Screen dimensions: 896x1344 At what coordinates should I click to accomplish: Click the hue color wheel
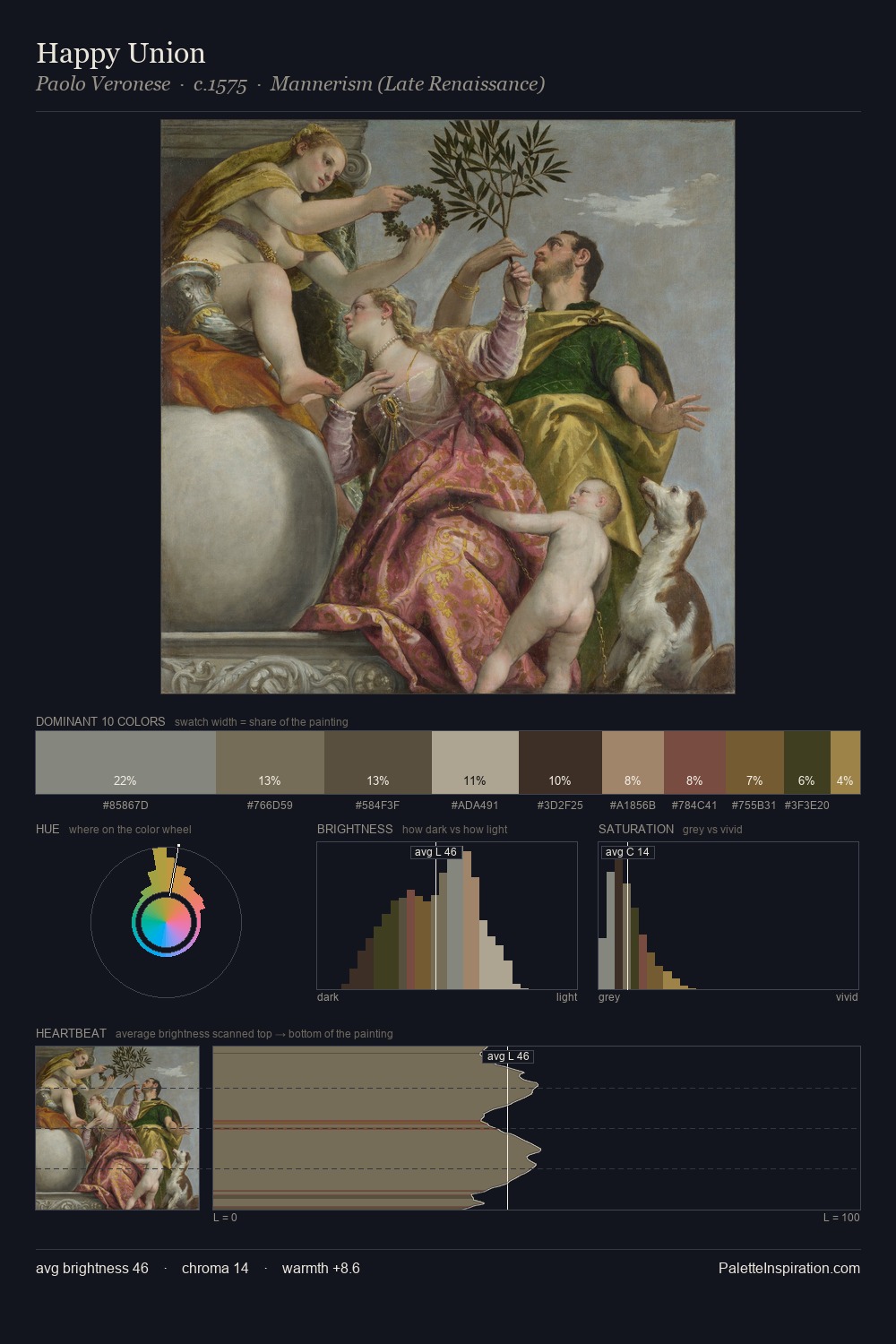[166, 921]
